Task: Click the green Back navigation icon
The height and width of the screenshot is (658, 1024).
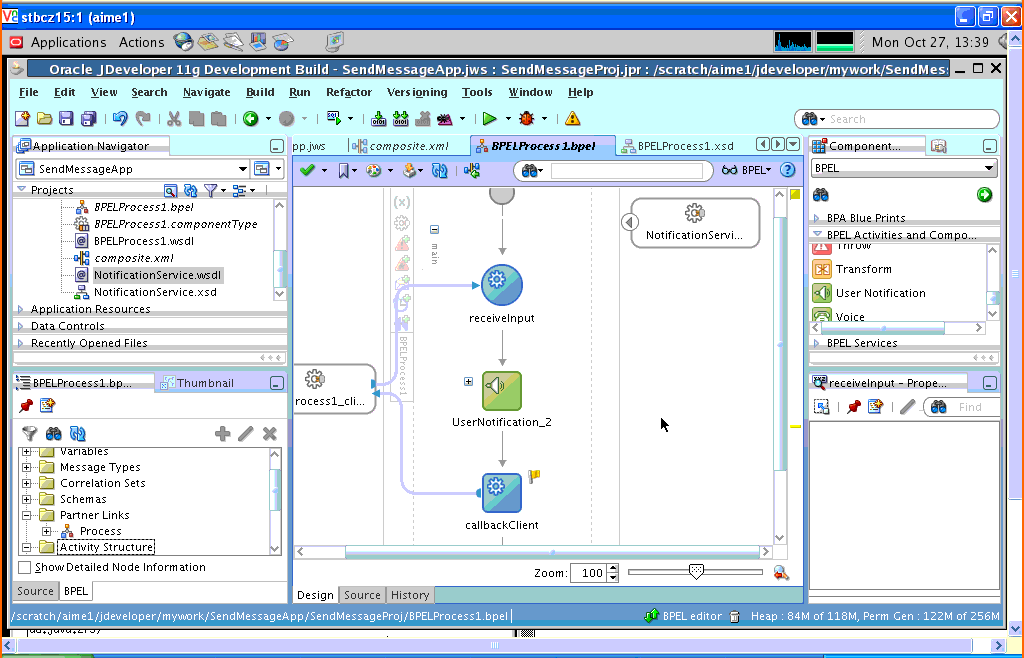Action: click(x=251, y=118)
